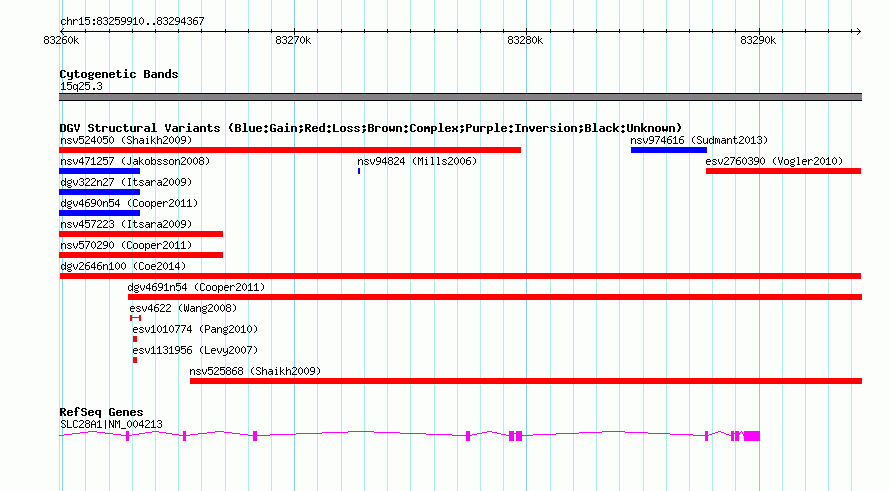Select the esv4622 (Wang2008) label
This screenshot has width=890, height=491.
[x=183, y=308]
